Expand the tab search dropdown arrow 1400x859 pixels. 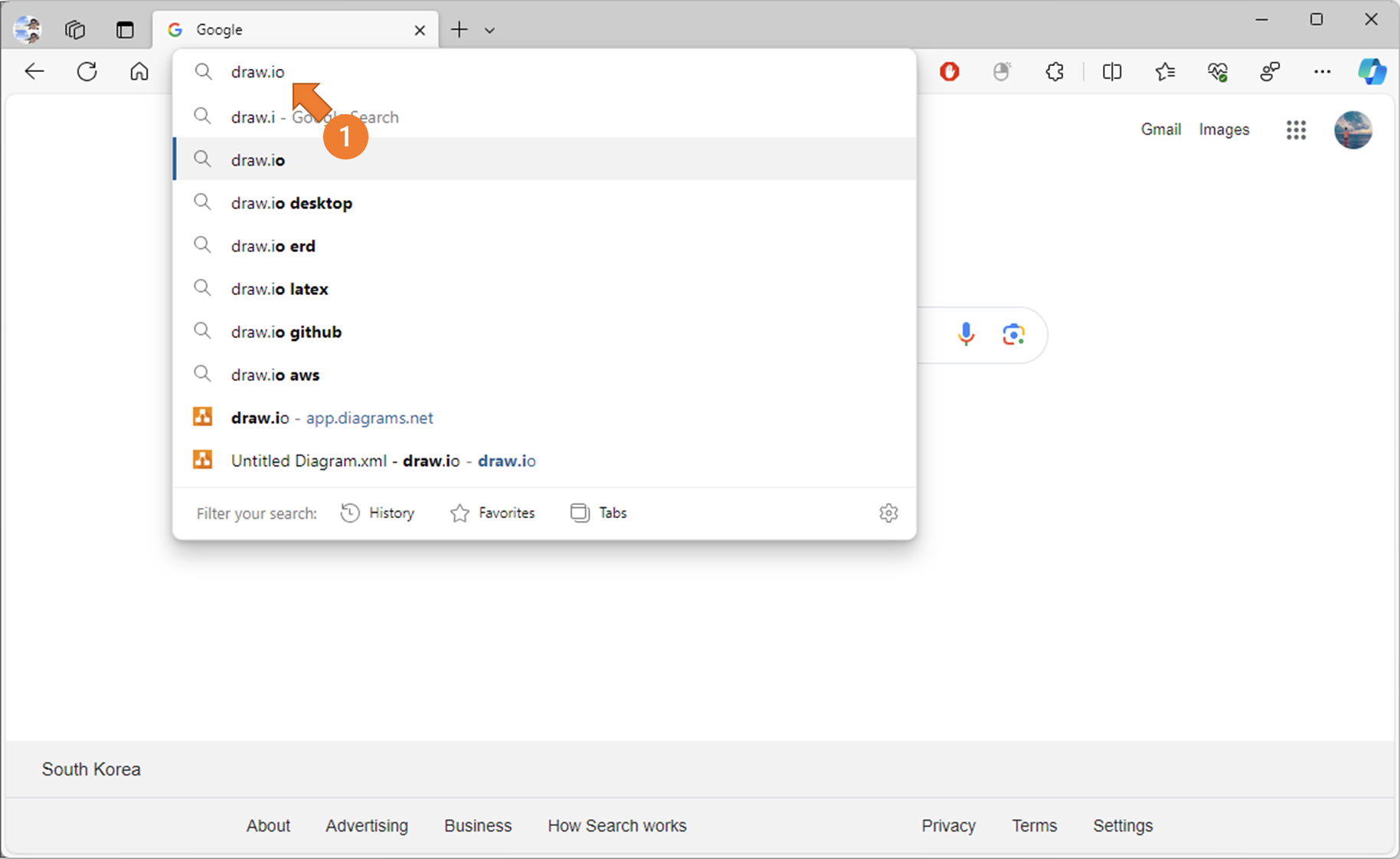click(490, 31)
